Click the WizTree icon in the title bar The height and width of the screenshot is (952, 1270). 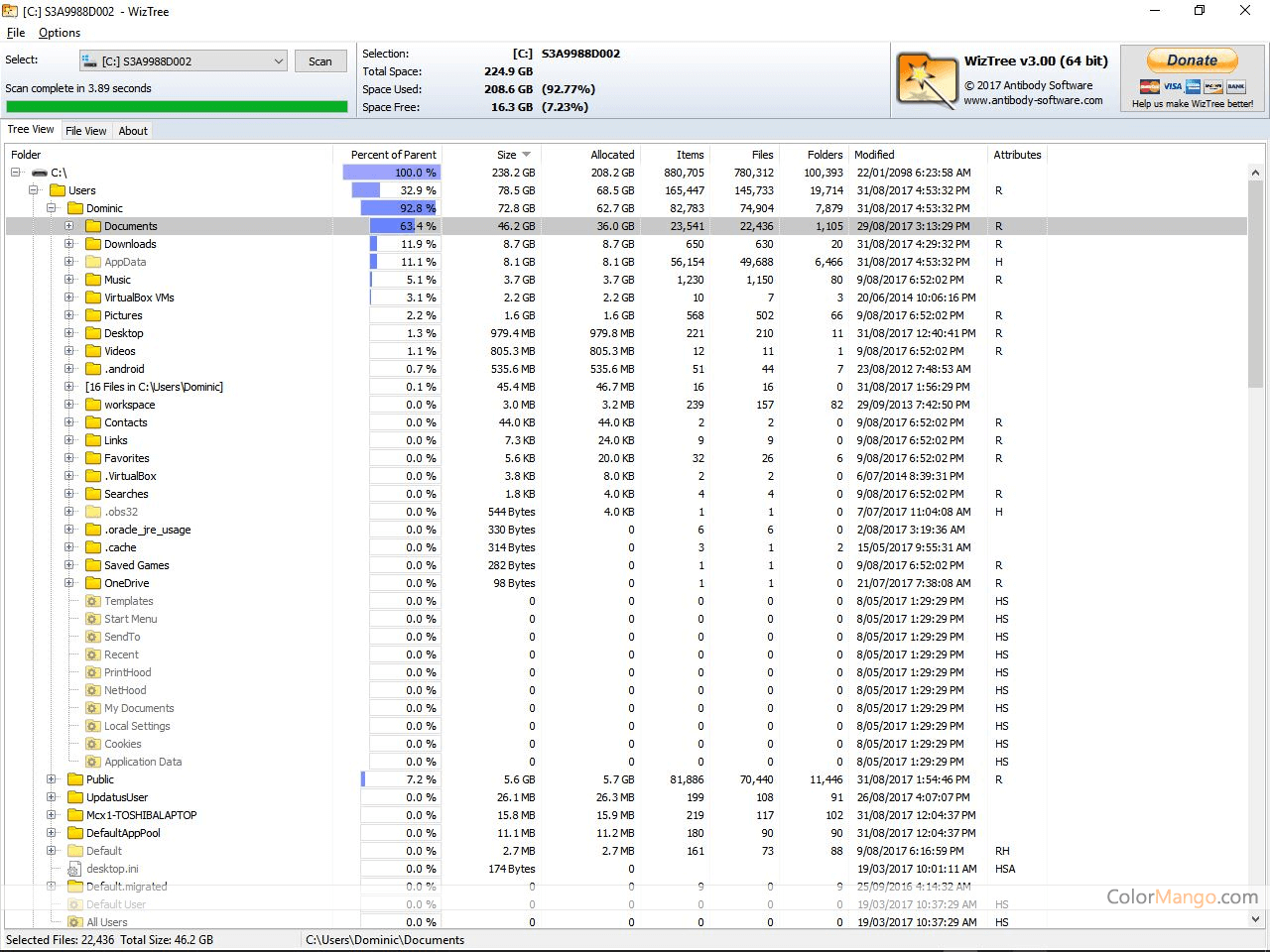pos(13,11)
